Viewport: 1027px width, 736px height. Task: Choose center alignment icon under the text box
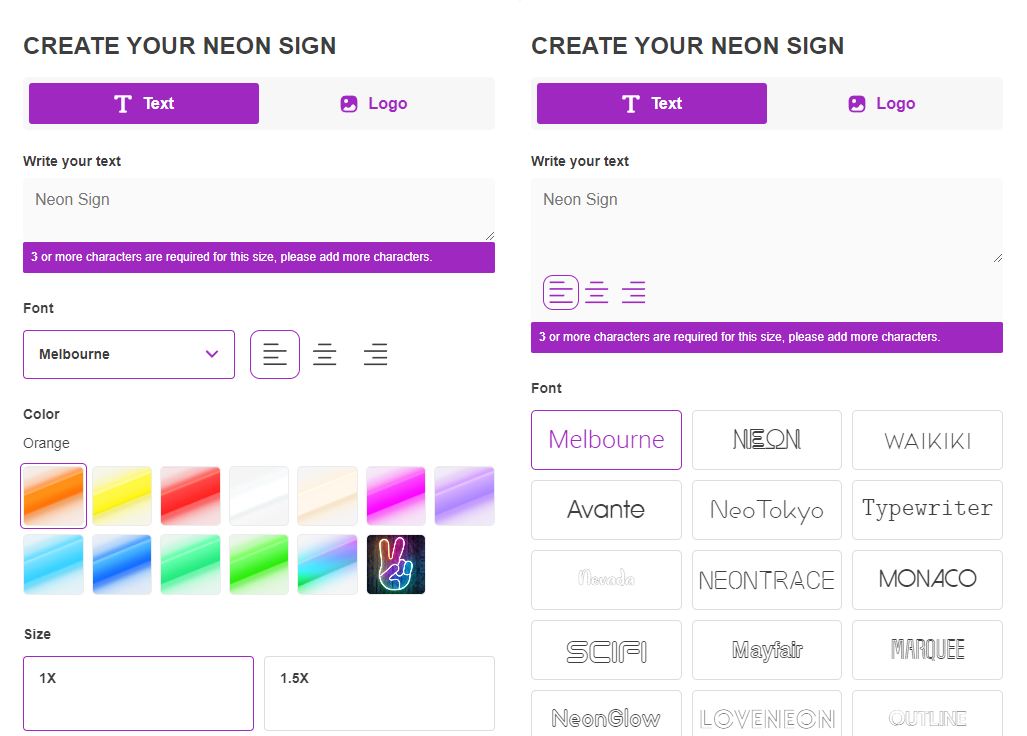597,292
